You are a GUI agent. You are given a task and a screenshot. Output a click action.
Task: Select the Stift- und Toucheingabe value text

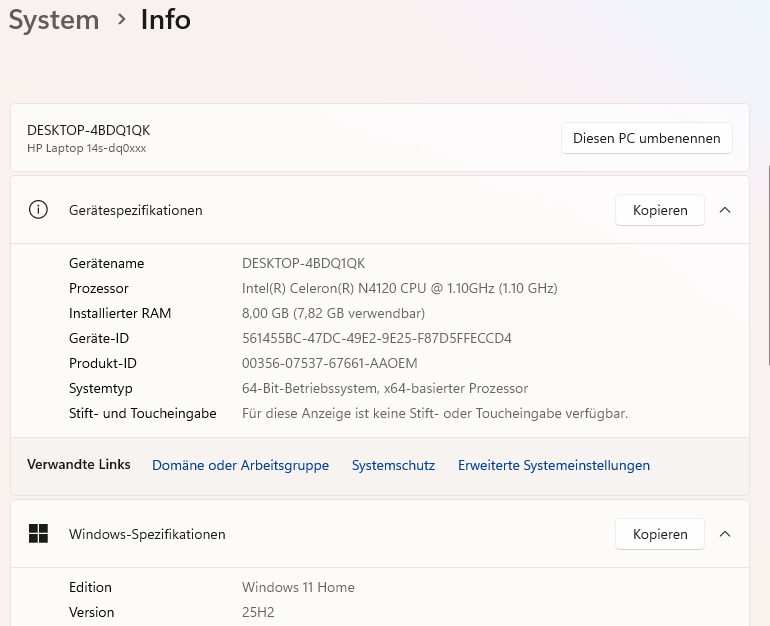[435, 413]
